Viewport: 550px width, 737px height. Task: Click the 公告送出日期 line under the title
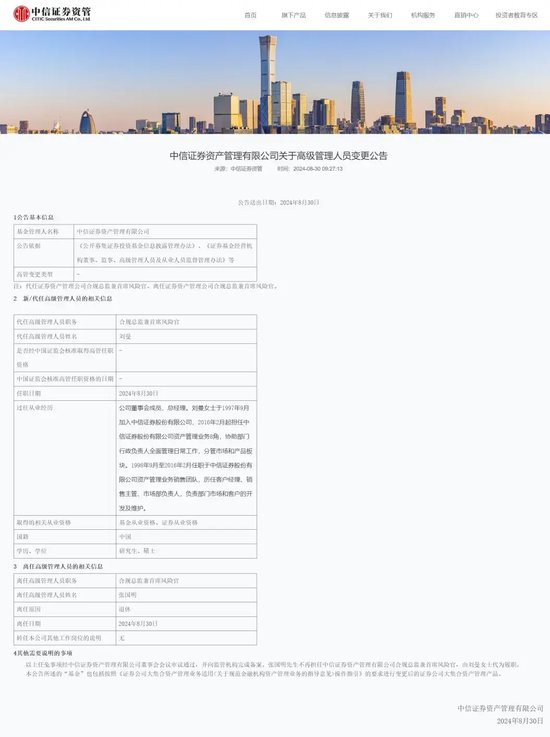(x=278, y=203)
